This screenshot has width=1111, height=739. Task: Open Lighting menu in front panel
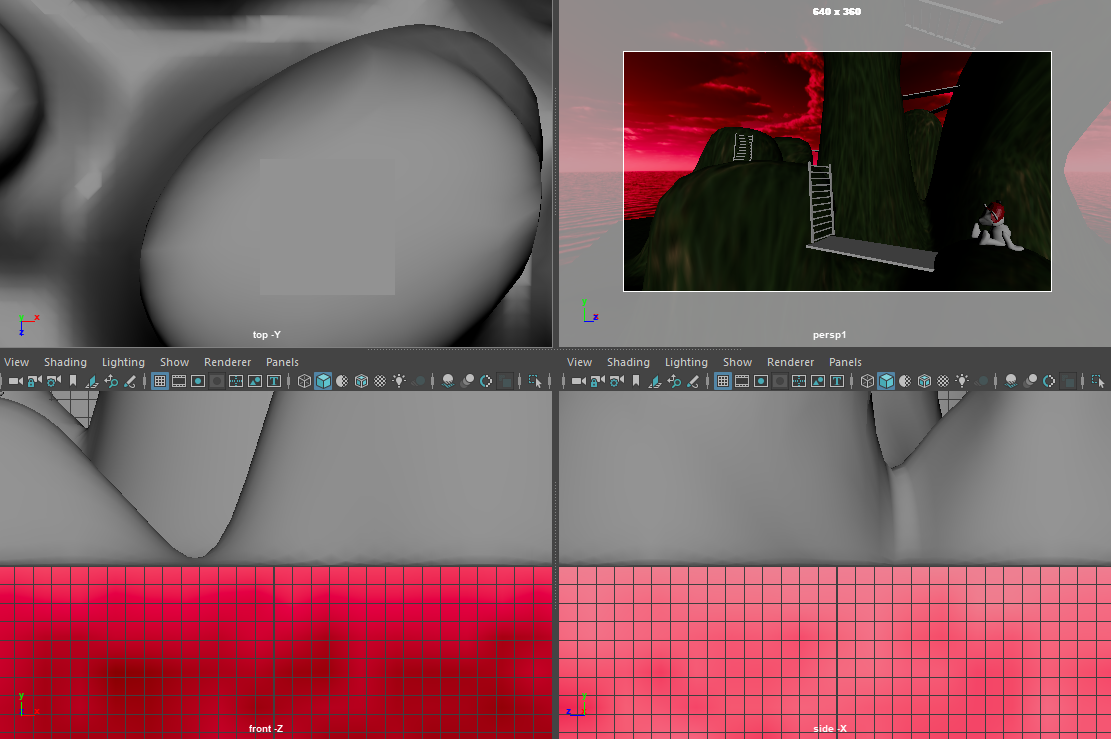point(123,362)
